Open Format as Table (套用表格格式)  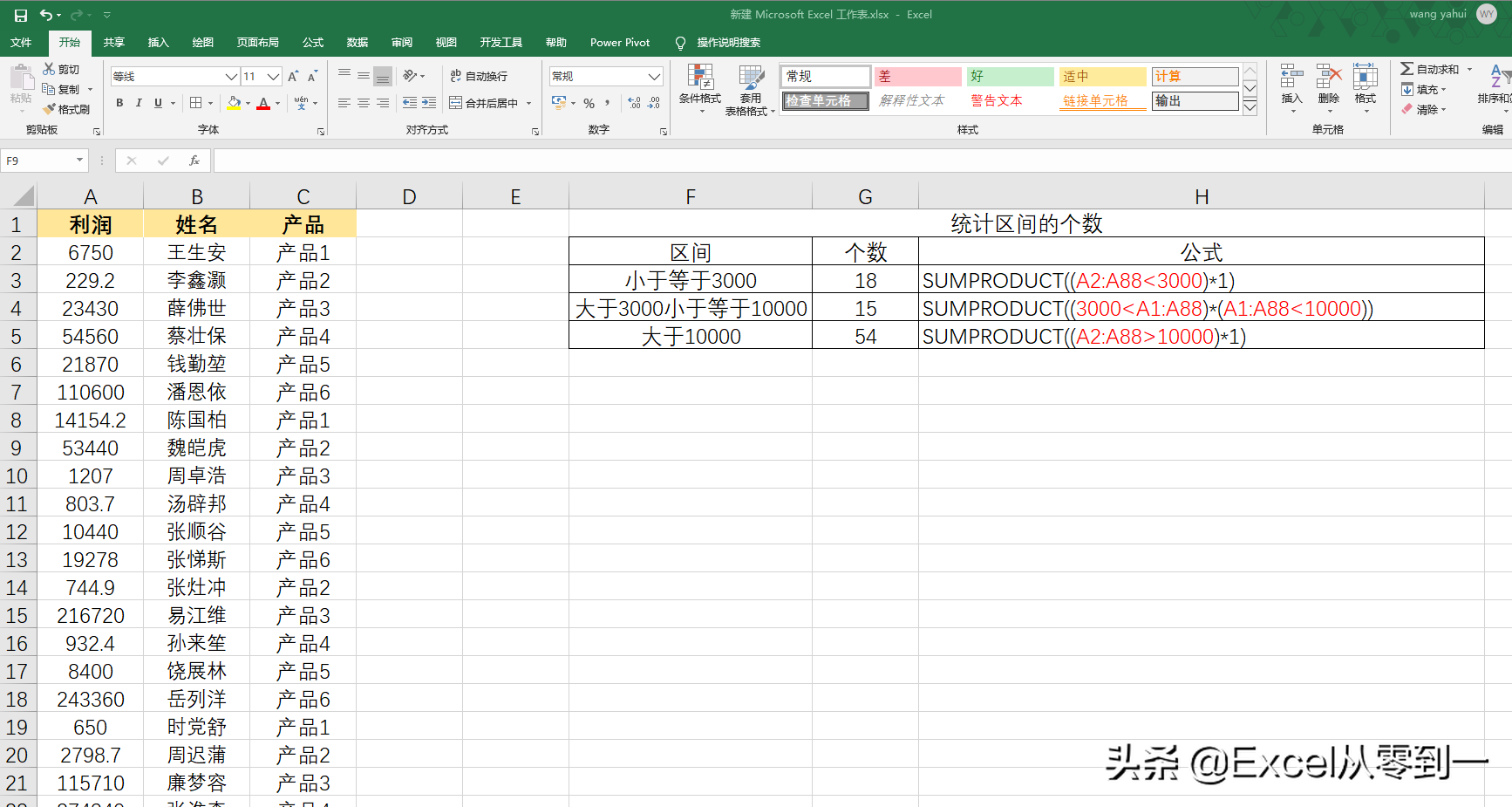coord(750,89)
